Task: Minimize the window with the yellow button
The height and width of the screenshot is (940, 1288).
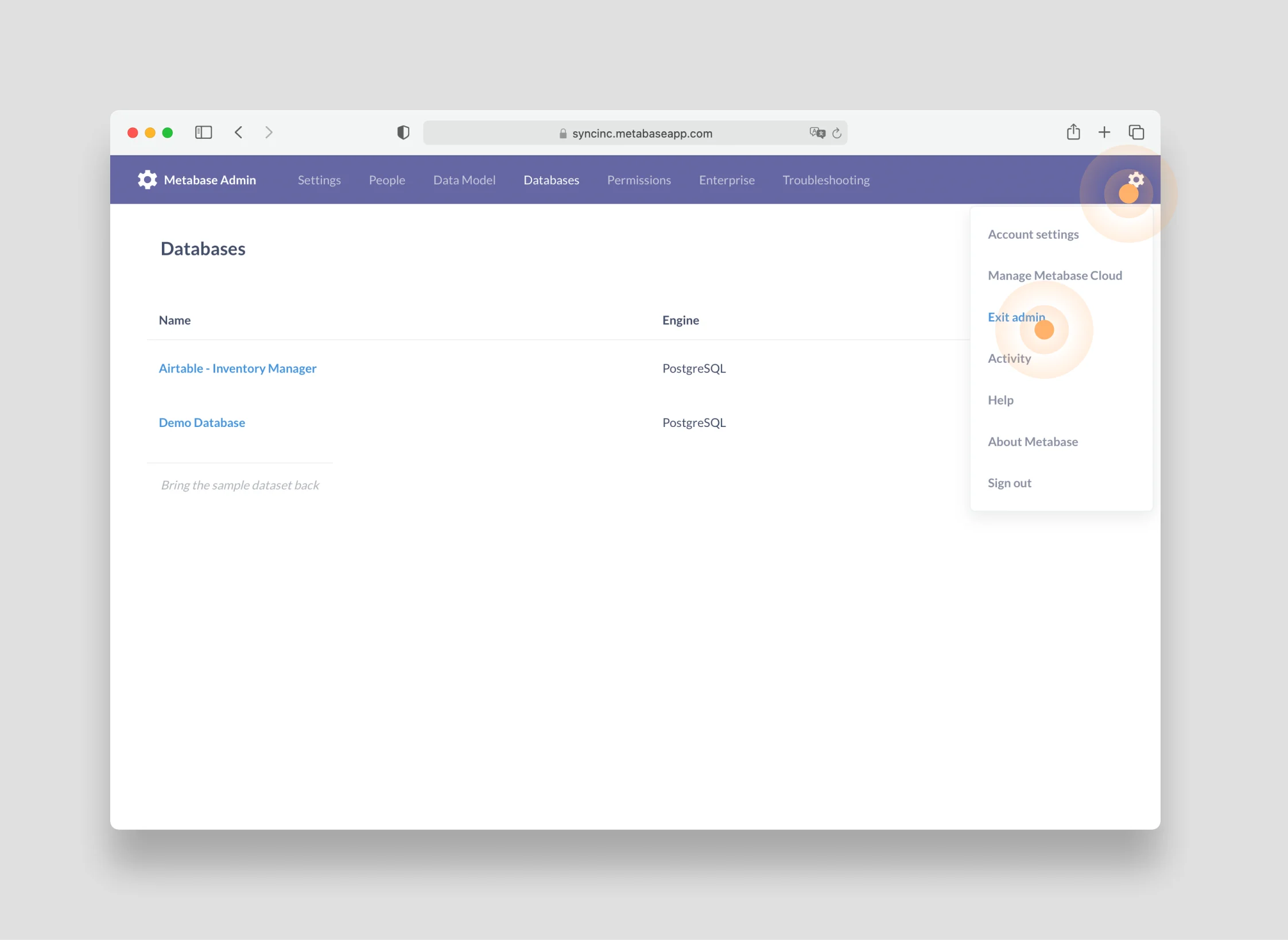Action: click(x=150, y=133)
